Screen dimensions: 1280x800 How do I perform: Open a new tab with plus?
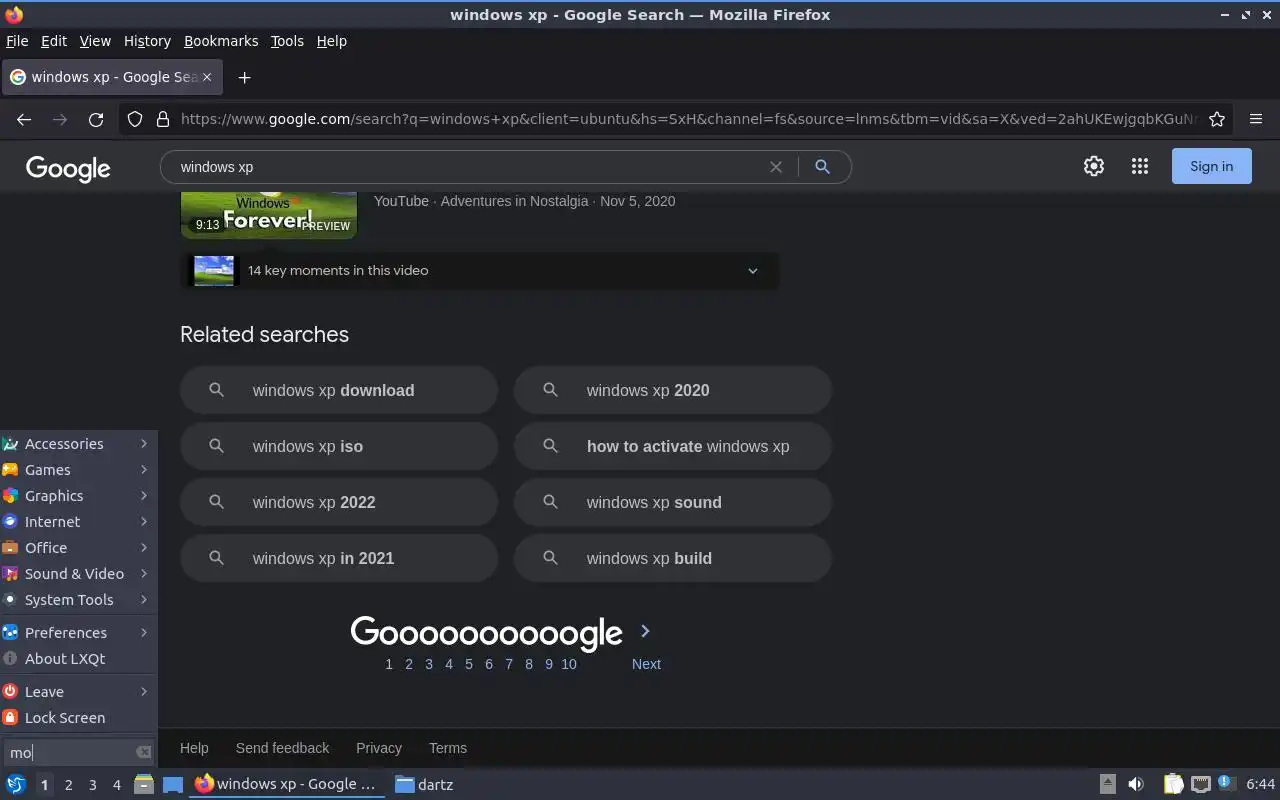pyautogui.click(x=244, y=77)
